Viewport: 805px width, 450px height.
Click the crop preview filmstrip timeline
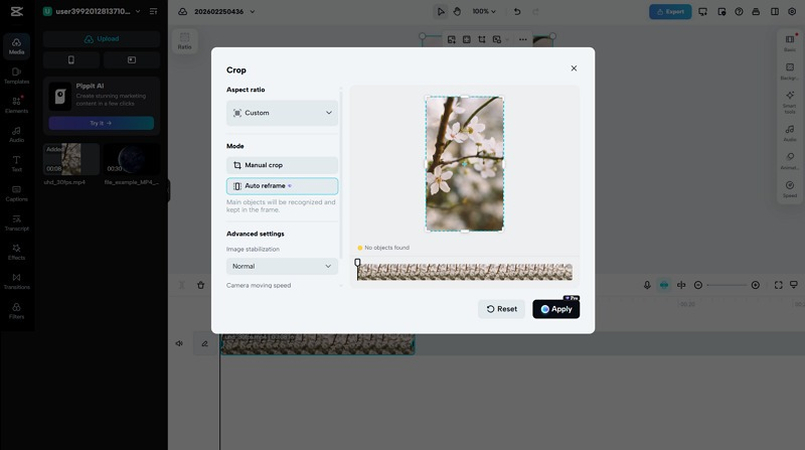465,272
